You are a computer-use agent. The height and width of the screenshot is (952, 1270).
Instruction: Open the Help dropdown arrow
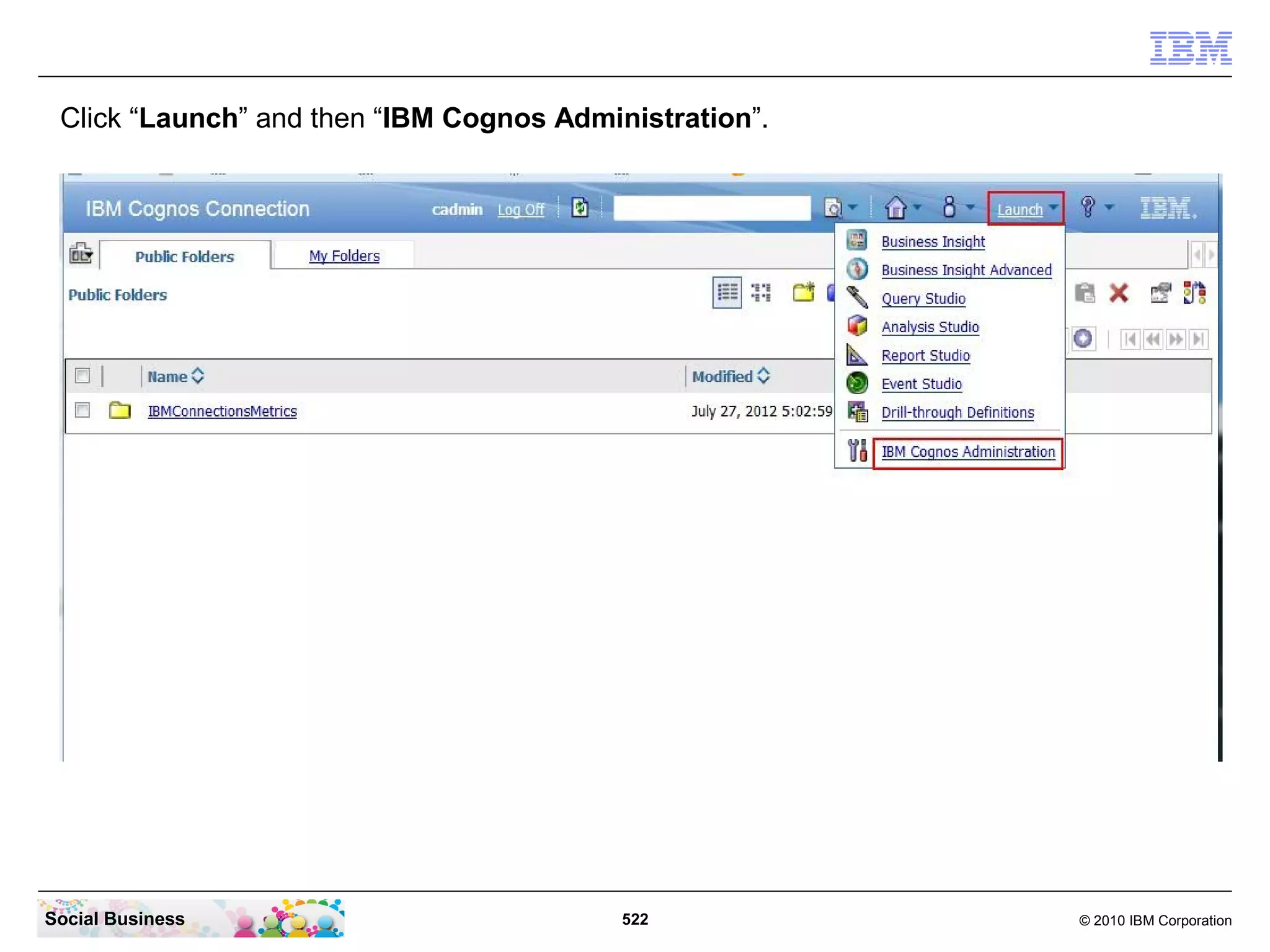1109,208
